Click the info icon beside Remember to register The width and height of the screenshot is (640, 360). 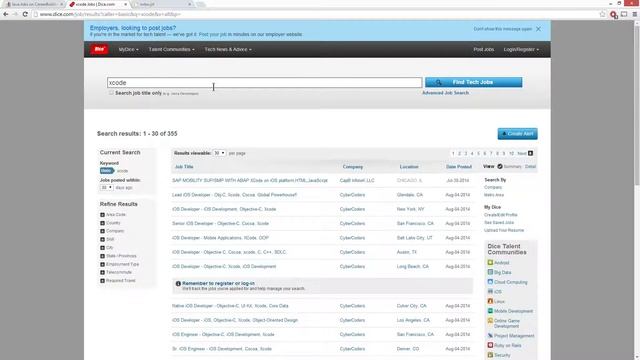[178, 284]
